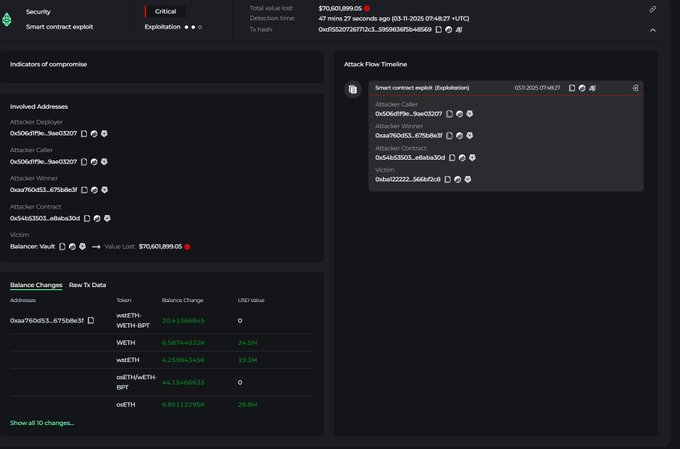Click wstETH USD value 19.3M
The width and height of the screenshot is (680, 449).
248,360
